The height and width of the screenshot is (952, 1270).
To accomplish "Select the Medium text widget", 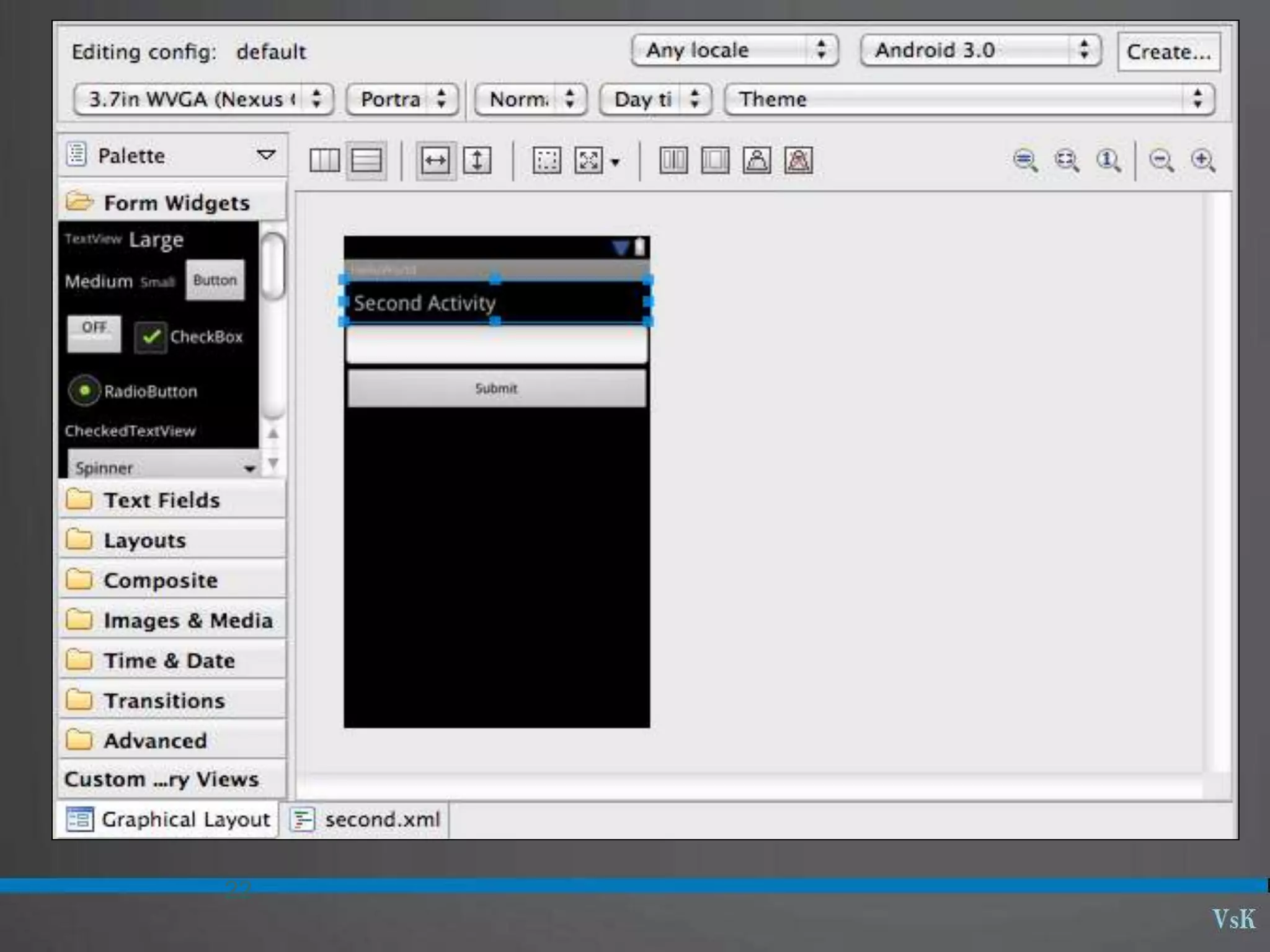I will [99, 281].
